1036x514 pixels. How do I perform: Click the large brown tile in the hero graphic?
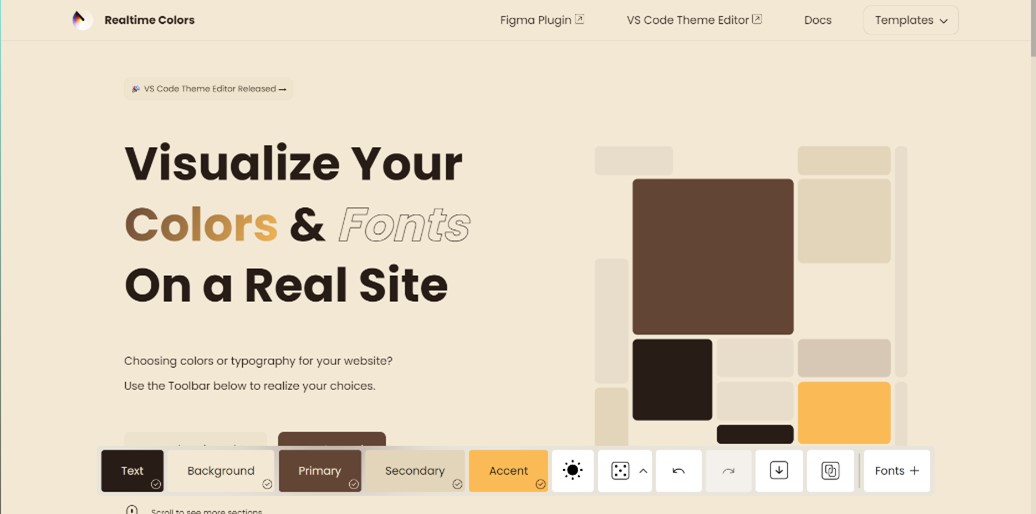pos(712,256)
